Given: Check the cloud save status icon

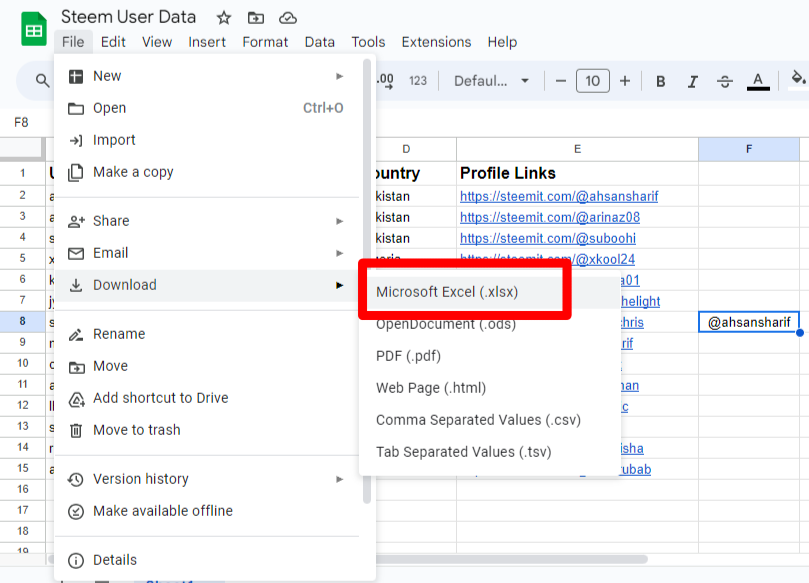Looking at the screenshot, I should (288, 18).
